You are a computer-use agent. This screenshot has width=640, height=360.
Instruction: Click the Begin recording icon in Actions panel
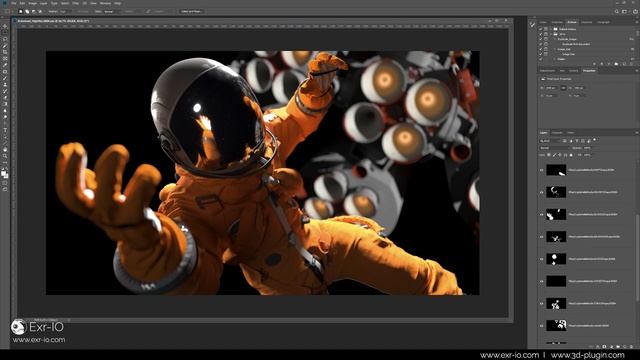(x=602, y=64)
